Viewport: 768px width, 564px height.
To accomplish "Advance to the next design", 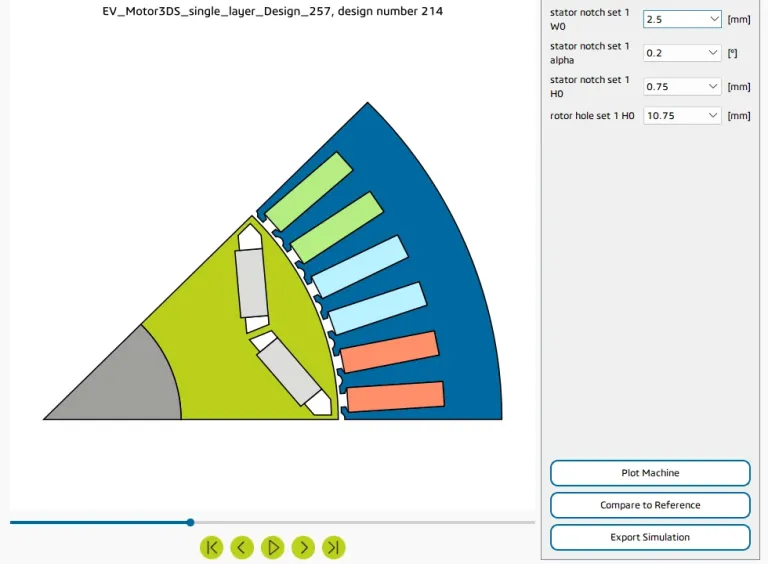I will click(303, 547).
